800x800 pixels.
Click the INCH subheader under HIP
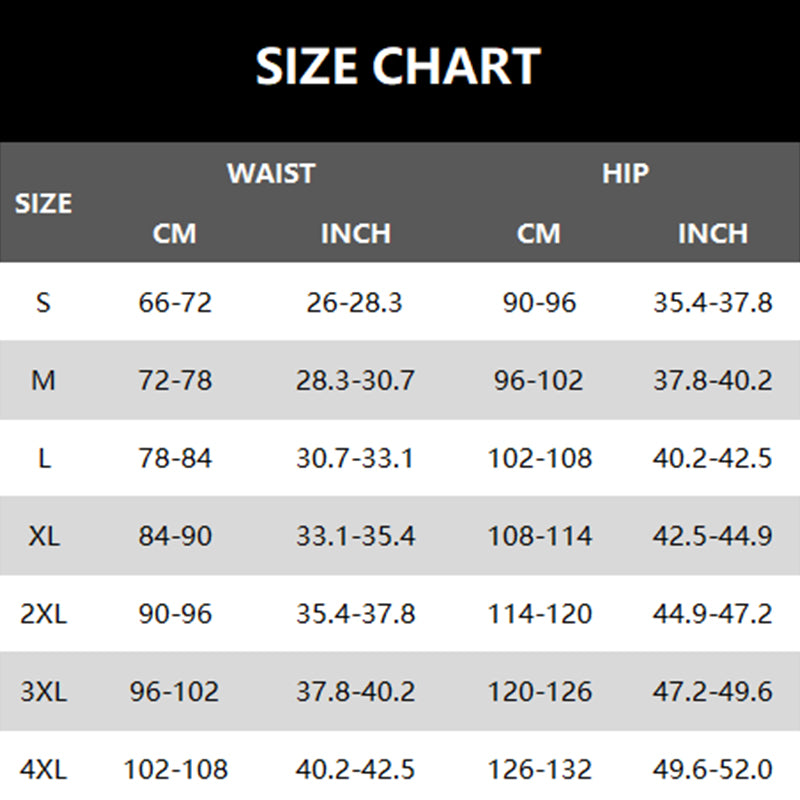click(x=713, y=234)
